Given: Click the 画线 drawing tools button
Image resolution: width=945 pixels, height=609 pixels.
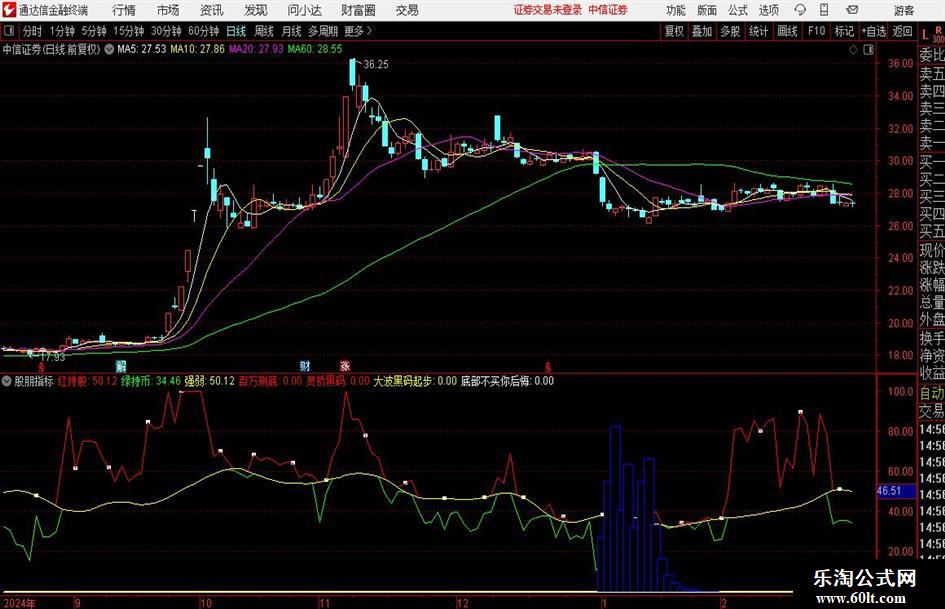Looking at the screenshot, I should (x=788, y=31).
